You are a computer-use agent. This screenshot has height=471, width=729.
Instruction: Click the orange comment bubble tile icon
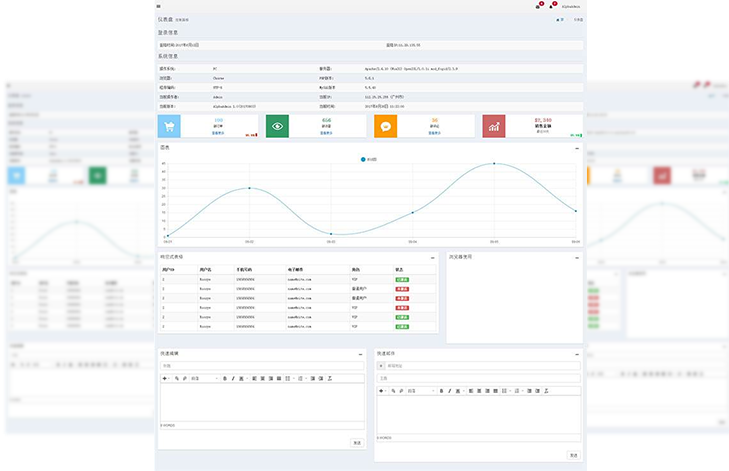tap(387, 126)
